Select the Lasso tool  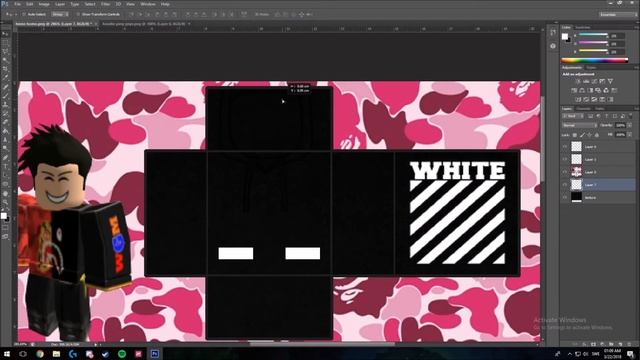[5, 51]
